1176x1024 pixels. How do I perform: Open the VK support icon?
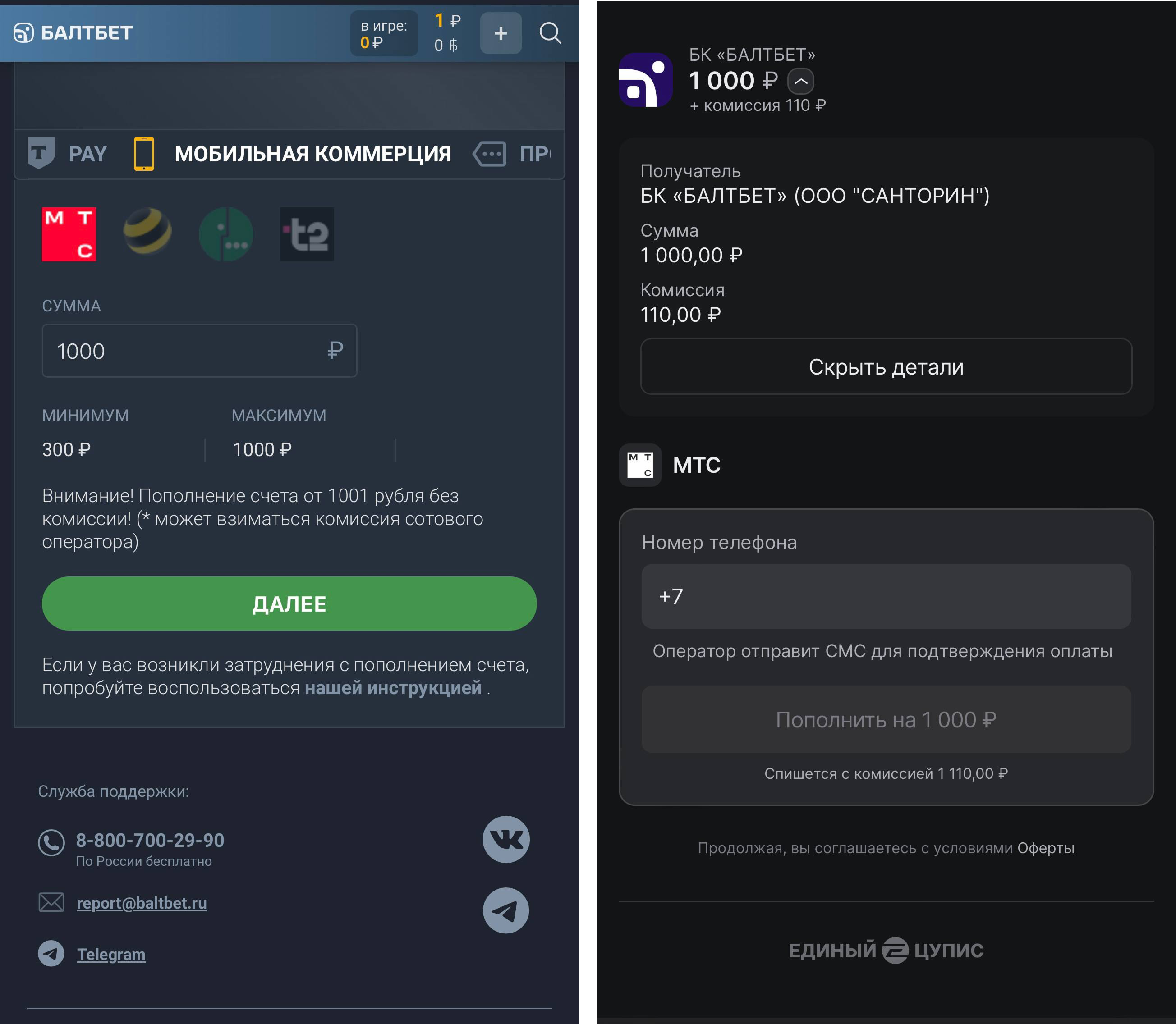pos(506,839)
